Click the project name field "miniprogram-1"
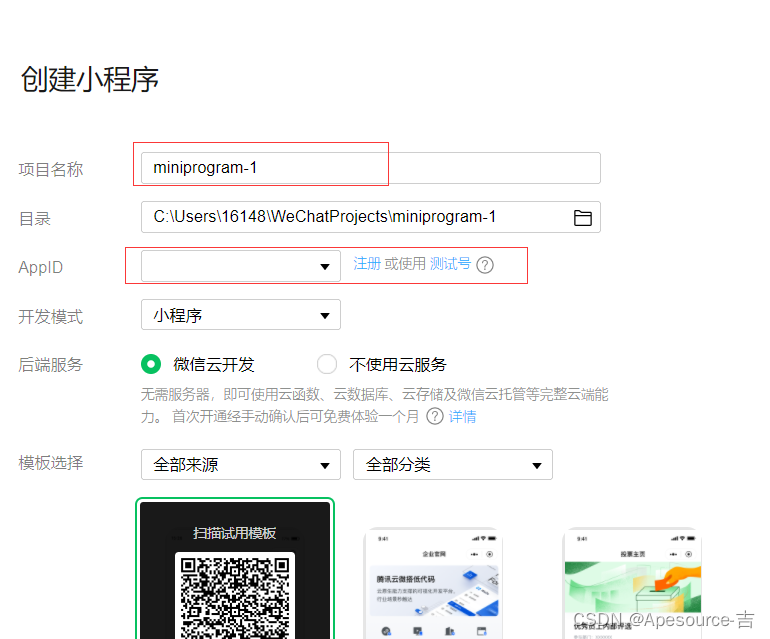 370,168
